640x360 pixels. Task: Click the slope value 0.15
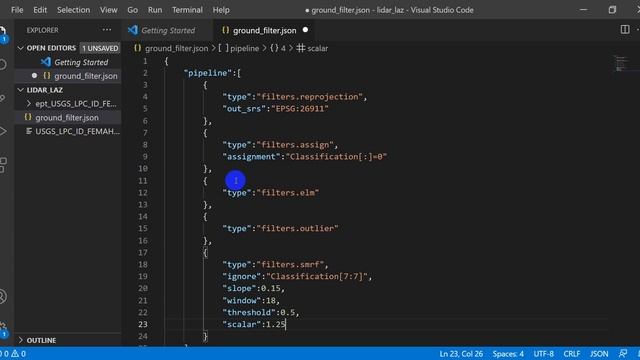(x=270, y=288)
